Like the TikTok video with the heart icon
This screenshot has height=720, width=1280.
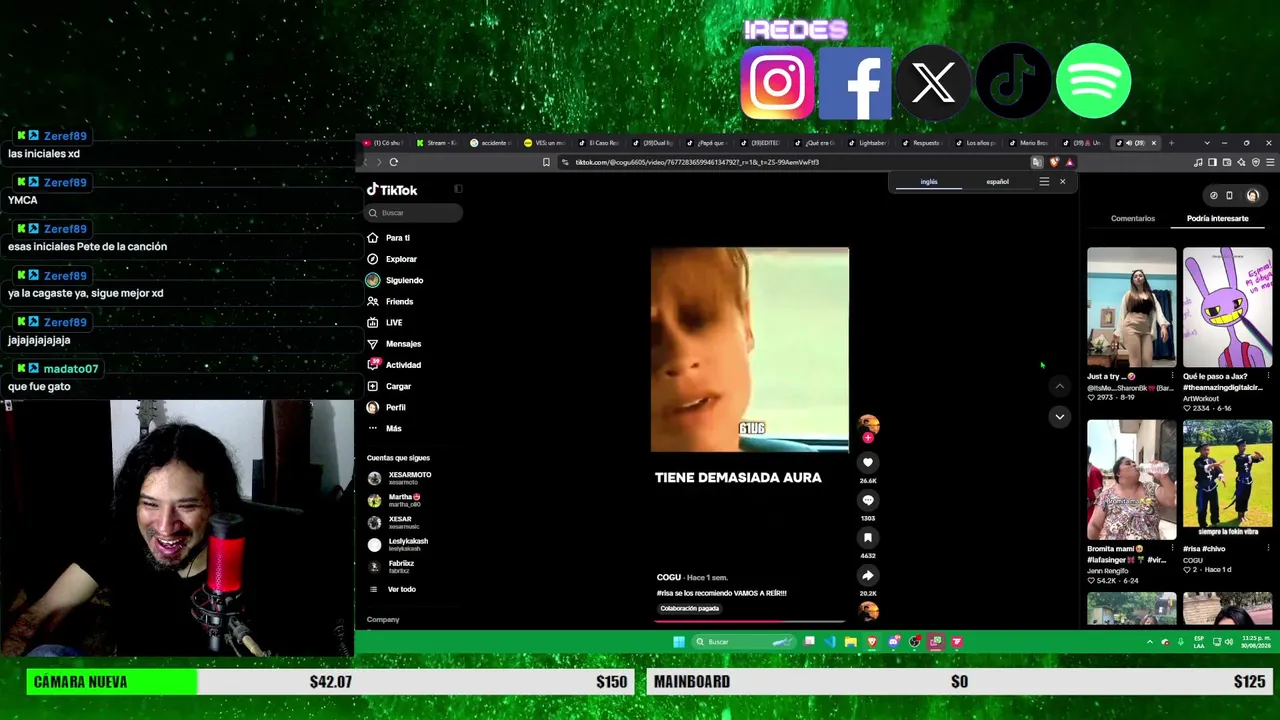(x=868, y=462)
